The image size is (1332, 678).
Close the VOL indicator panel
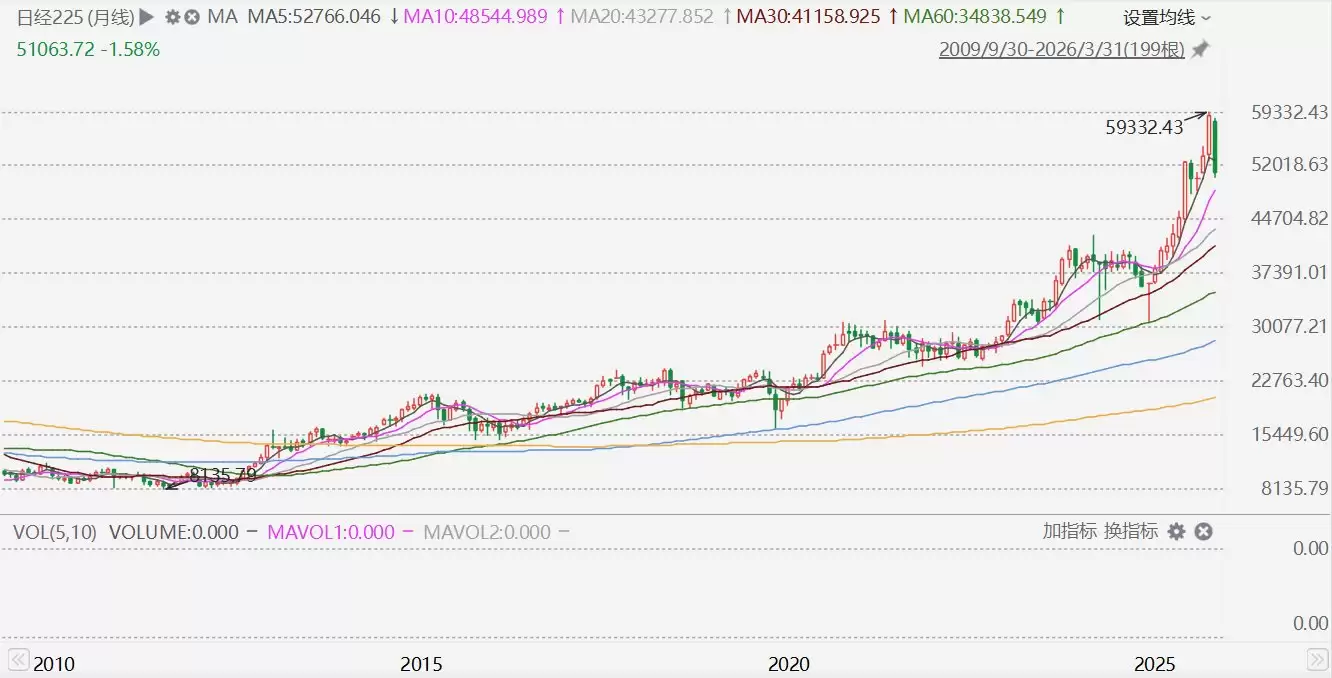[1203, 531]
